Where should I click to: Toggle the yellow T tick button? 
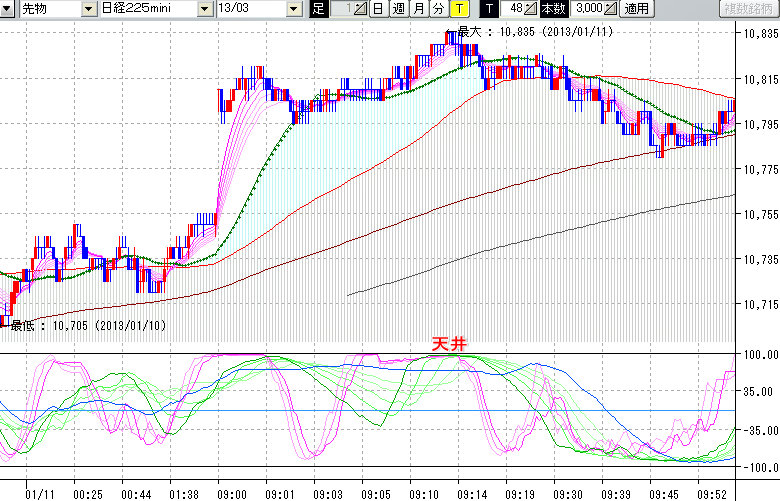(458, 9)
